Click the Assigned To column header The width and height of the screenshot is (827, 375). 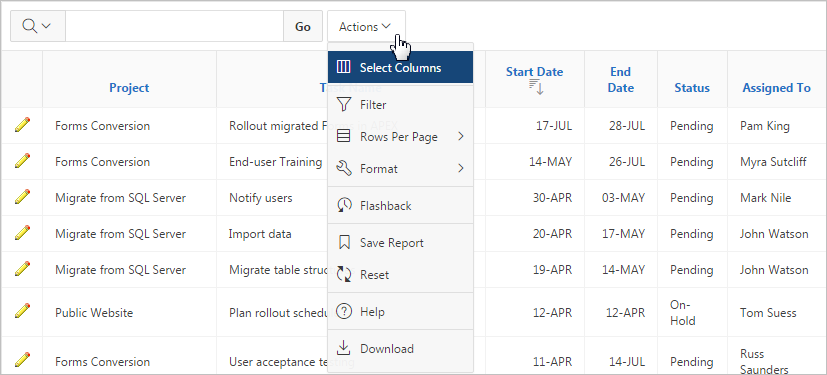point(776,88)
